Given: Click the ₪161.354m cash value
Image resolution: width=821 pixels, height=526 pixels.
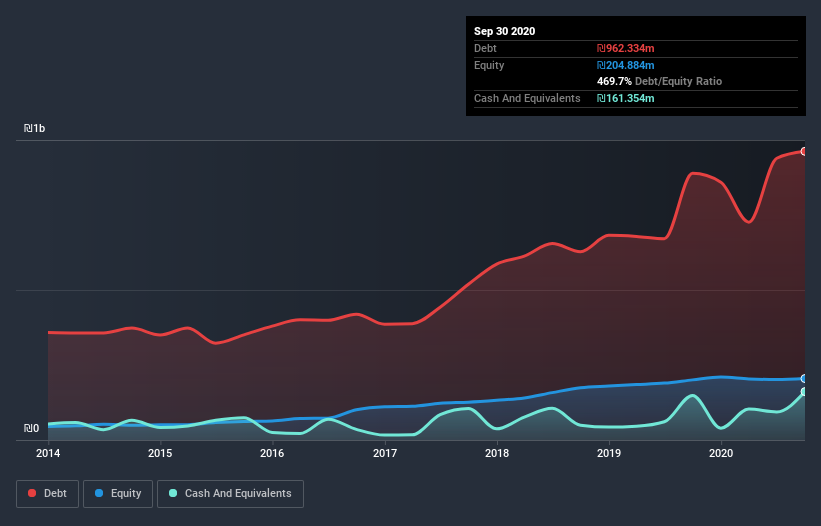Looking at the screenshot, I should [626, 98].
